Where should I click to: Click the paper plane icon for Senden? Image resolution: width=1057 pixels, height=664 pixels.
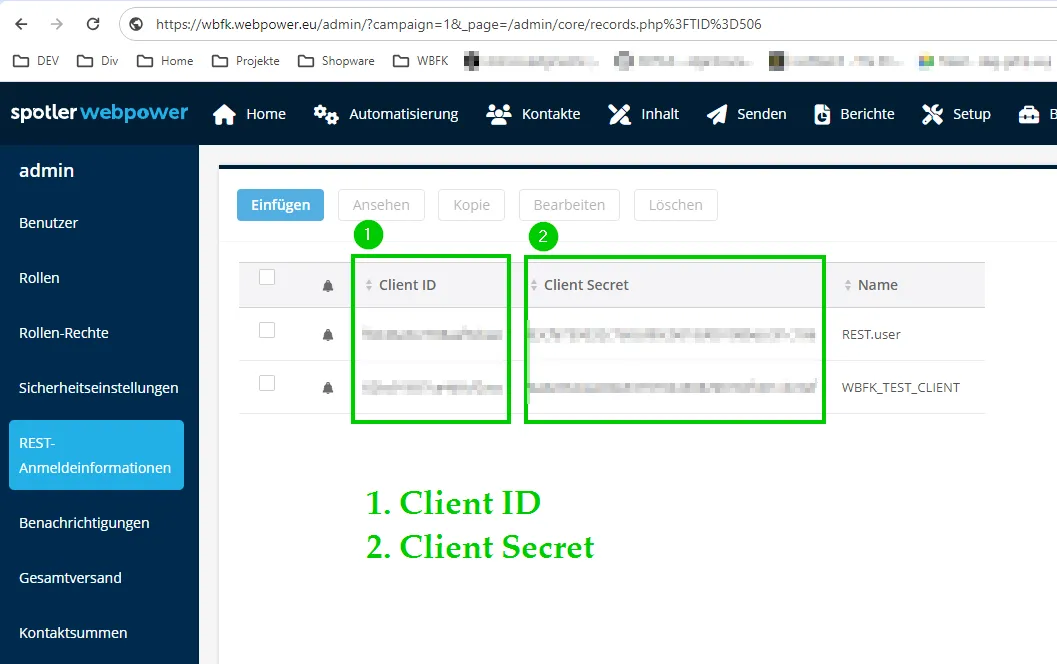[717, 115]
